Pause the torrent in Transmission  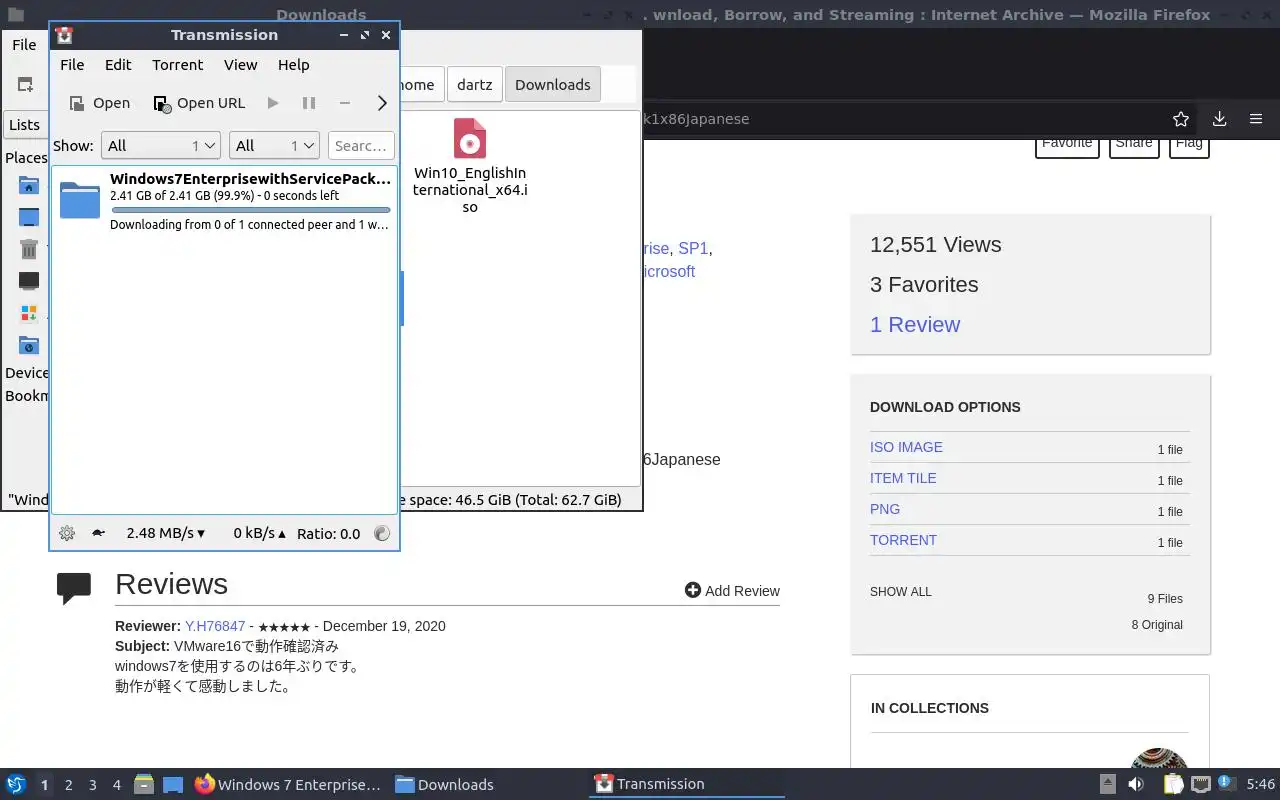[x=309, y=103]
